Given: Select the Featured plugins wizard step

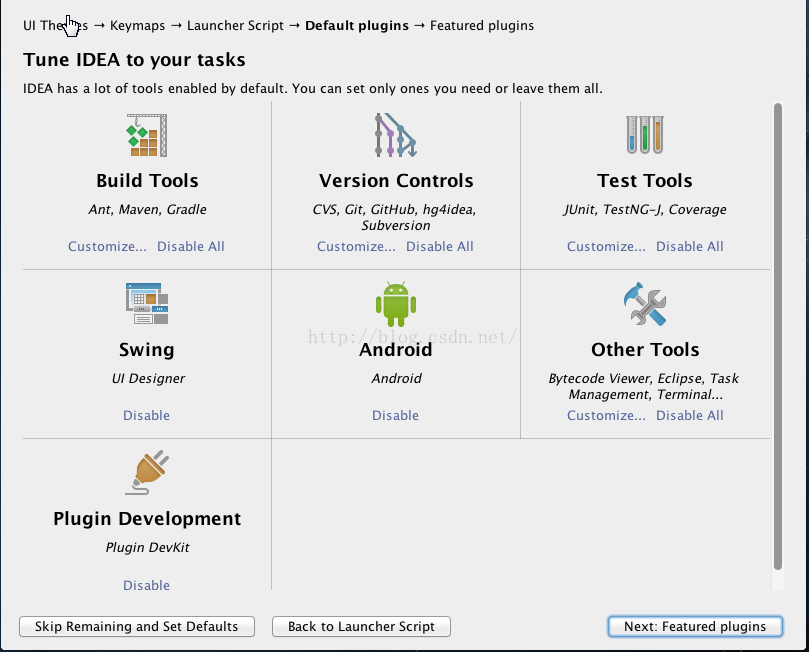Looking at the screenshot, I should click(x=482, y=26).
